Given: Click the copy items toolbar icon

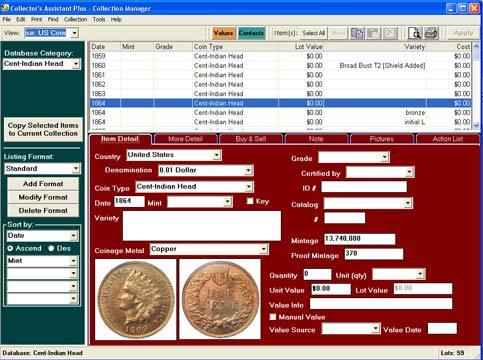Looking at the screenshot, I should [x=357, y=33].
